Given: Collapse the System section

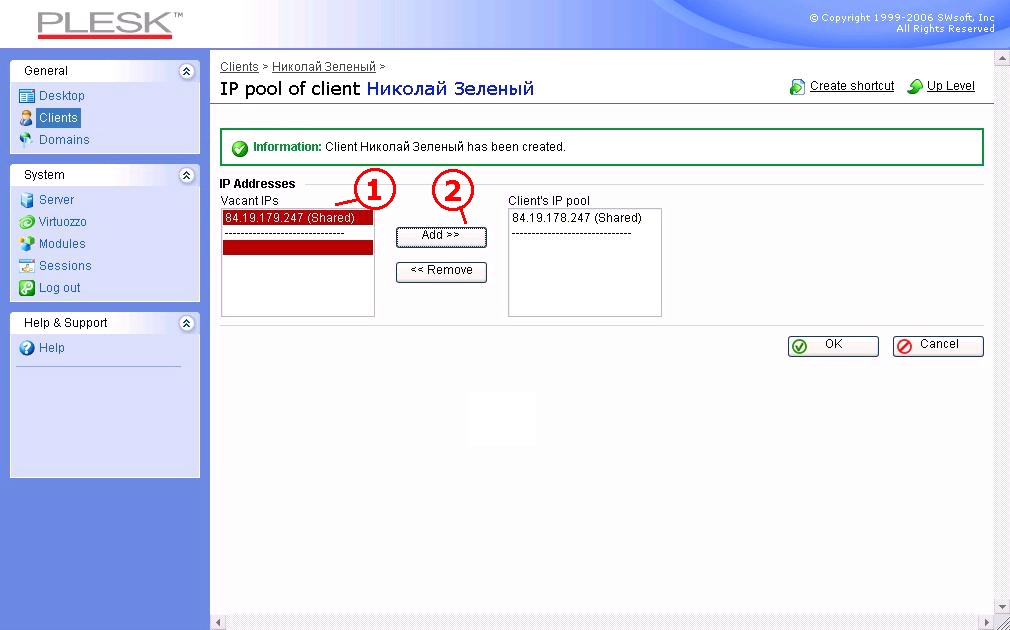Looking at the screenshot, I should point(186,175).
